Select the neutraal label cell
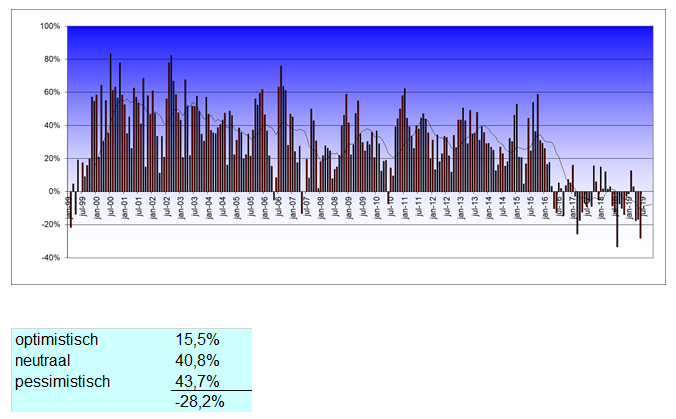The width and height of the screenshot is (676, 419). coord(42,361)
